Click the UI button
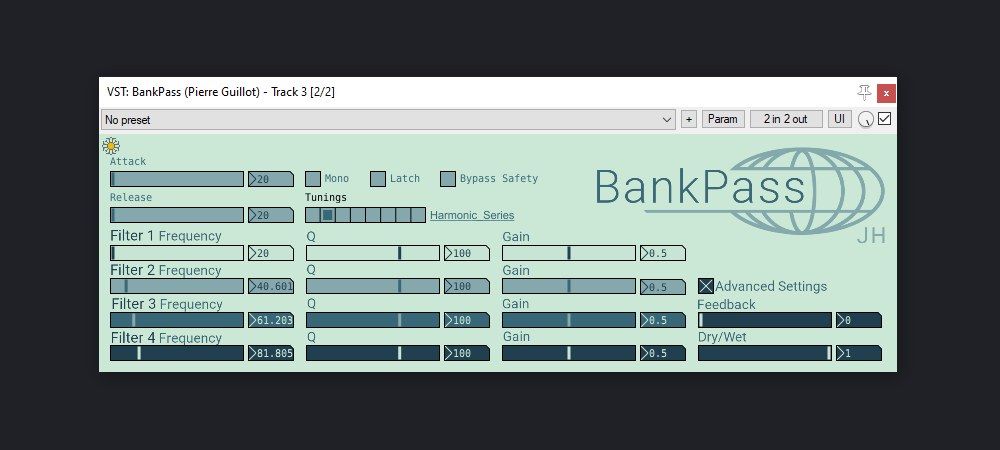The width and height of the screenshot is (1000, 450). point(839,119)
